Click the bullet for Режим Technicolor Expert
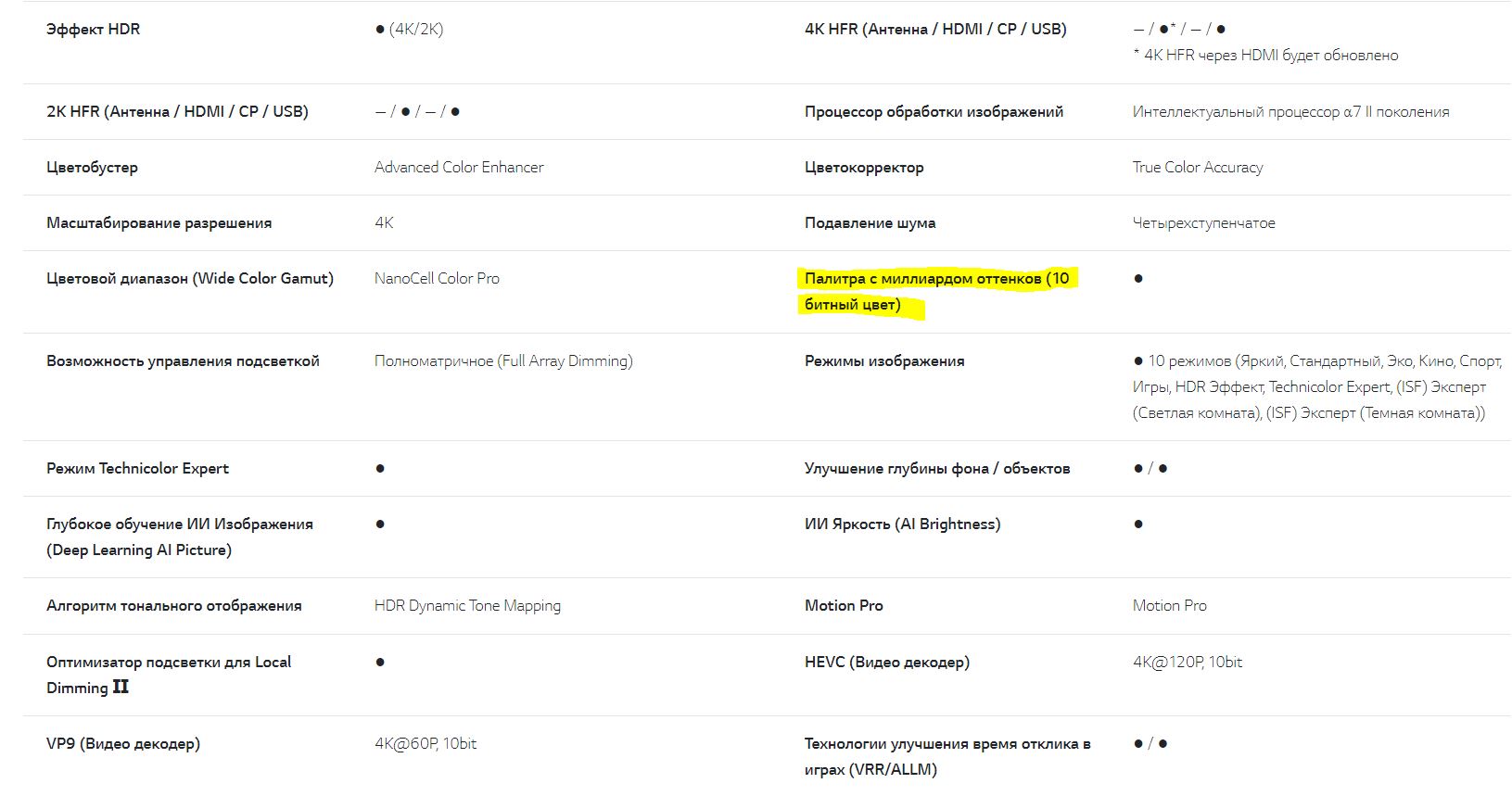 [x=380, y=469]
